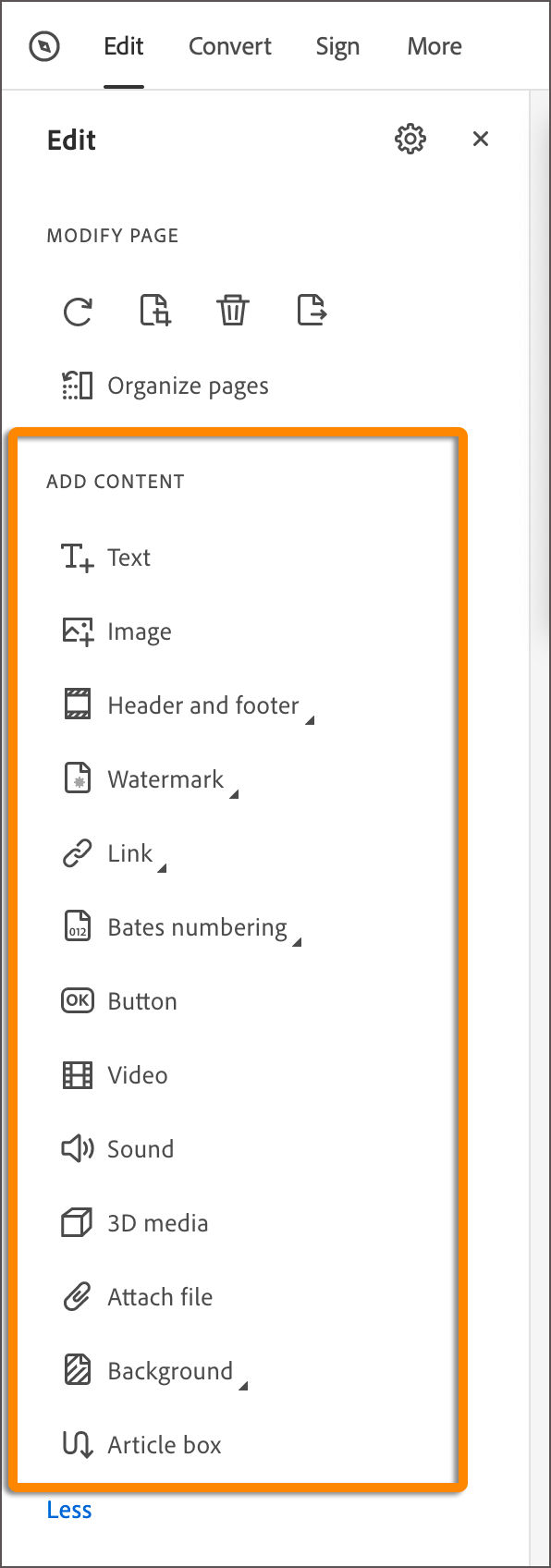Select the Extract pages icon
This screenshot has height=1568, width=551.
tap(312, 311)
